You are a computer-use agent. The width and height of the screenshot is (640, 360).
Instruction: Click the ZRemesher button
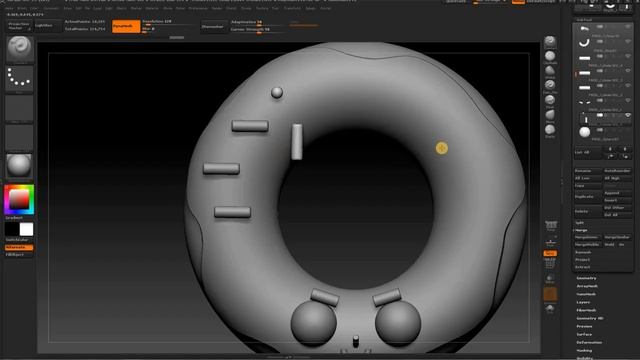point(213,27)
